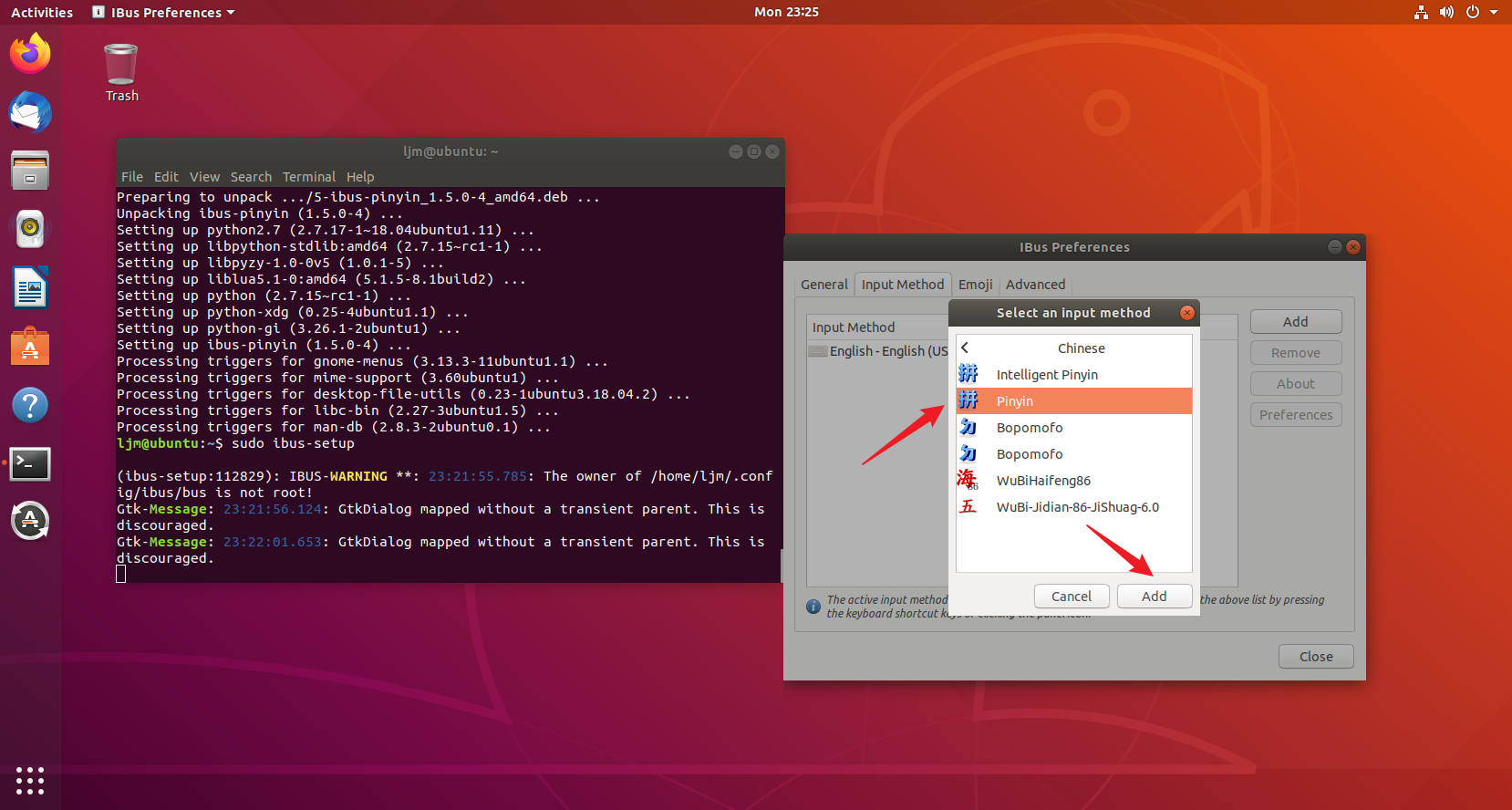Image resolution: width=1512 pixels, height=810 pixels.
Task: Select the Intelligent Pinyin row
Action: click(x=1074, y=374)
